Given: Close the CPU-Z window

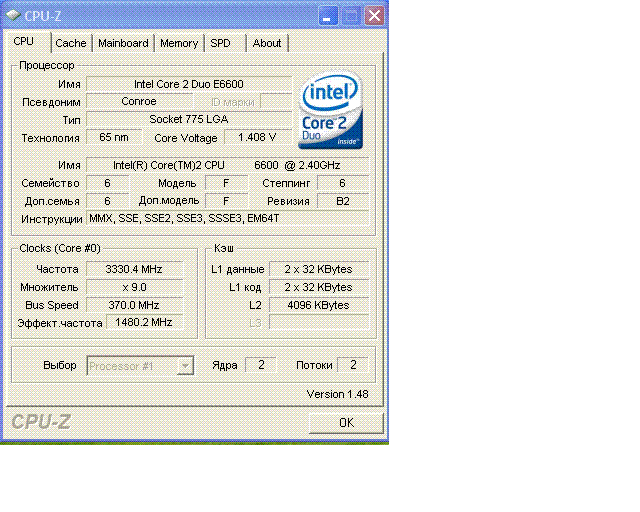Looking at the screenshot, I should point(374,16).
